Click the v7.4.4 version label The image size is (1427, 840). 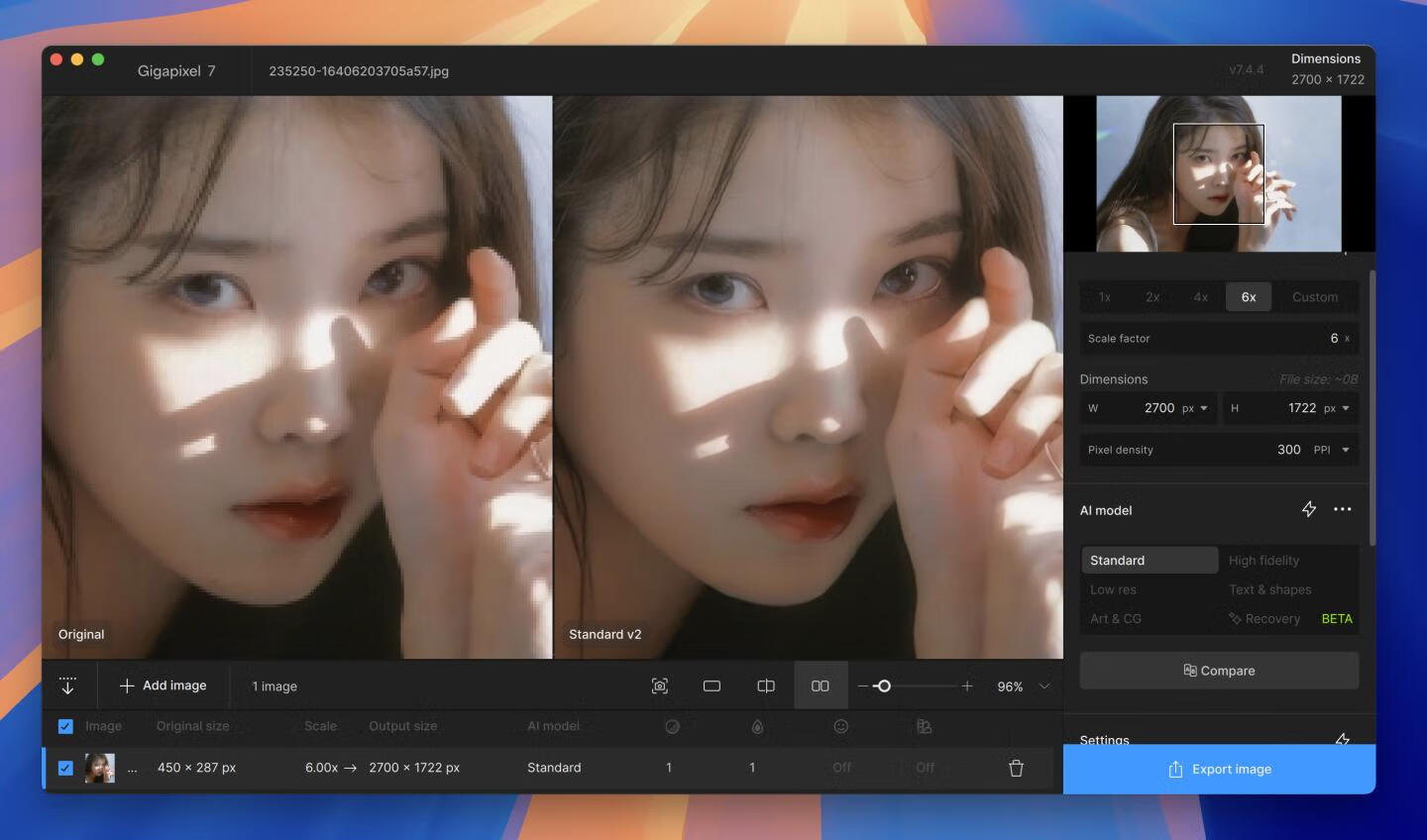(x=1246, y=69)
